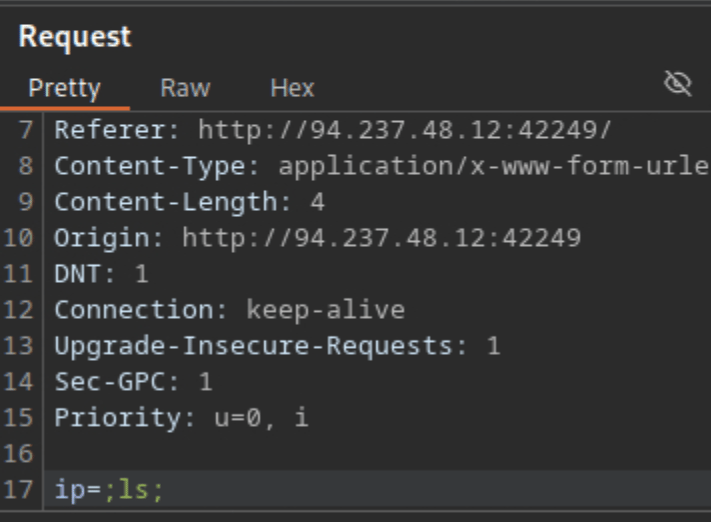
Task: Click the Sec-GPC: 1 header
Action: click(x=133, y=382)
